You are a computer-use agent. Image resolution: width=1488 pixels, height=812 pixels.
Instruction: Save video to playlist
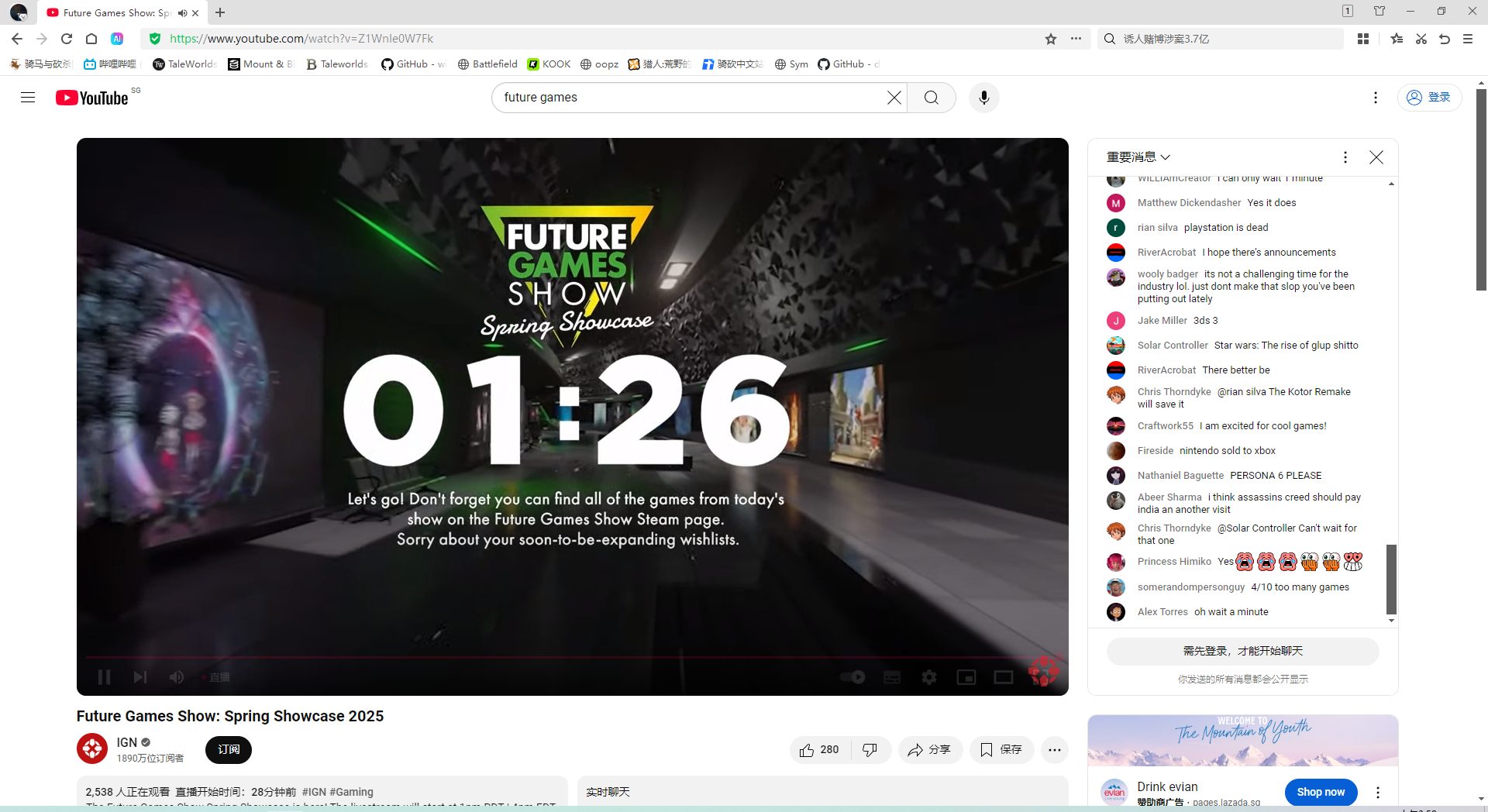[x=1001, y=750]
